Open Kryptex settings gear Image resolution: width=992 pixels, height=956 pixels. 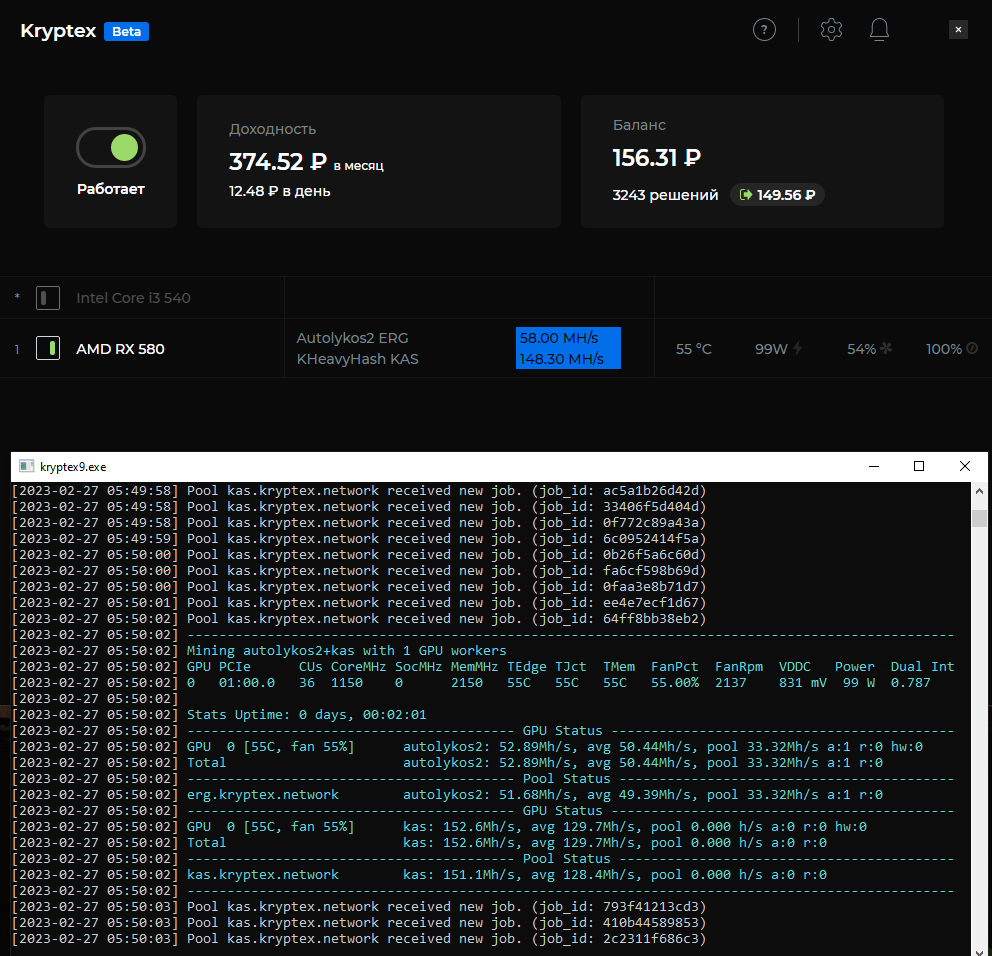pyautogui.click(x=831, y=30)
